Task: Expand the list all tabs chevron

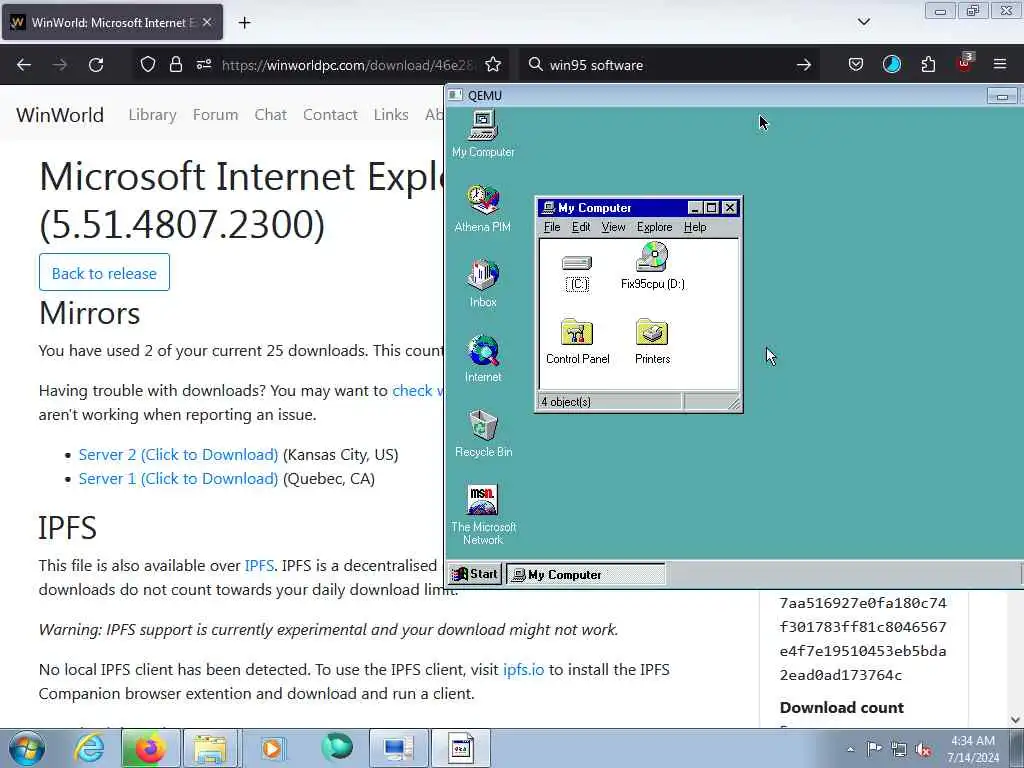Action: 863,22
